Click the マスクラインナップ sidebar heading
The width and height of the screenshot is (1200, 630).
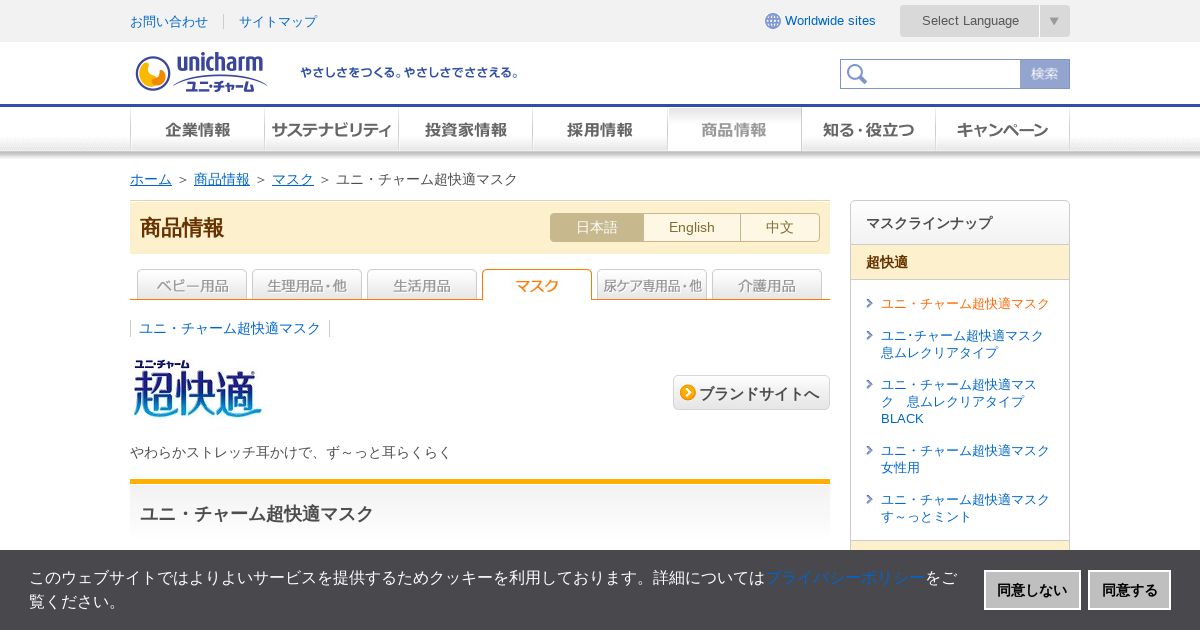(960, 223)
